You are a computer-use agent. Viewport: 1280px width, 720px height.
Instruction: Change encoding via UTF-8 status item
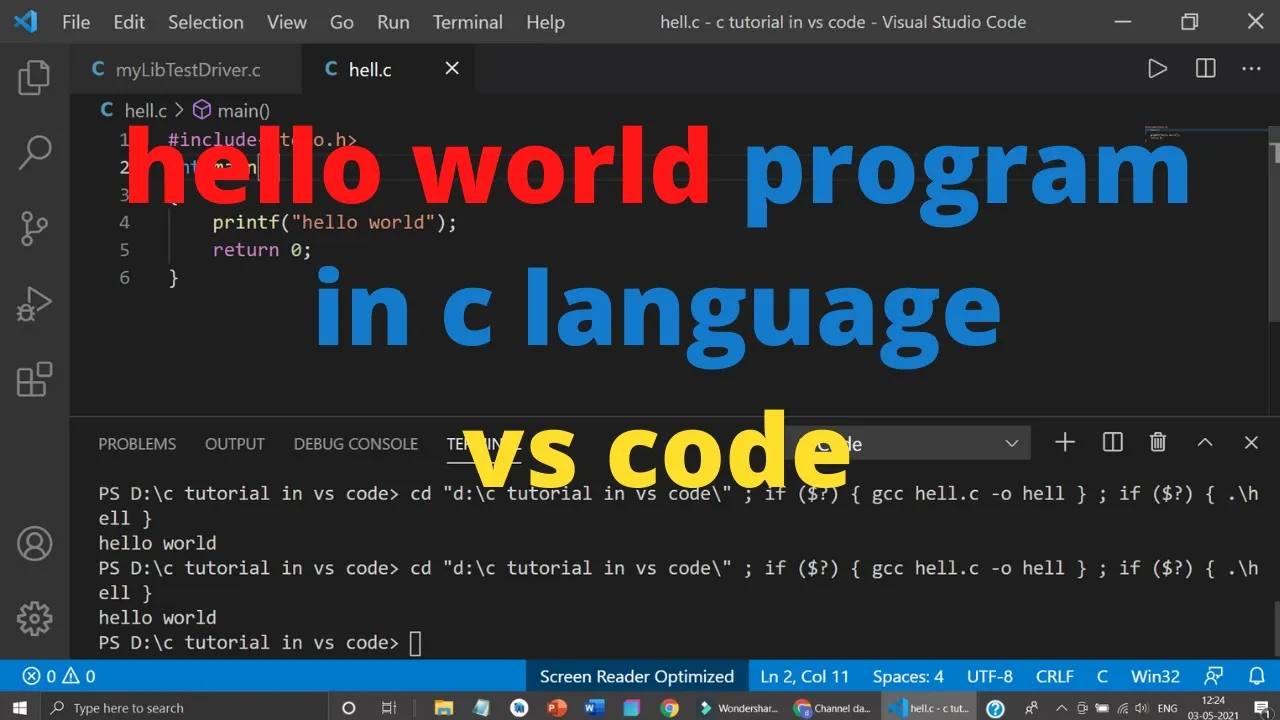[990, 676]
